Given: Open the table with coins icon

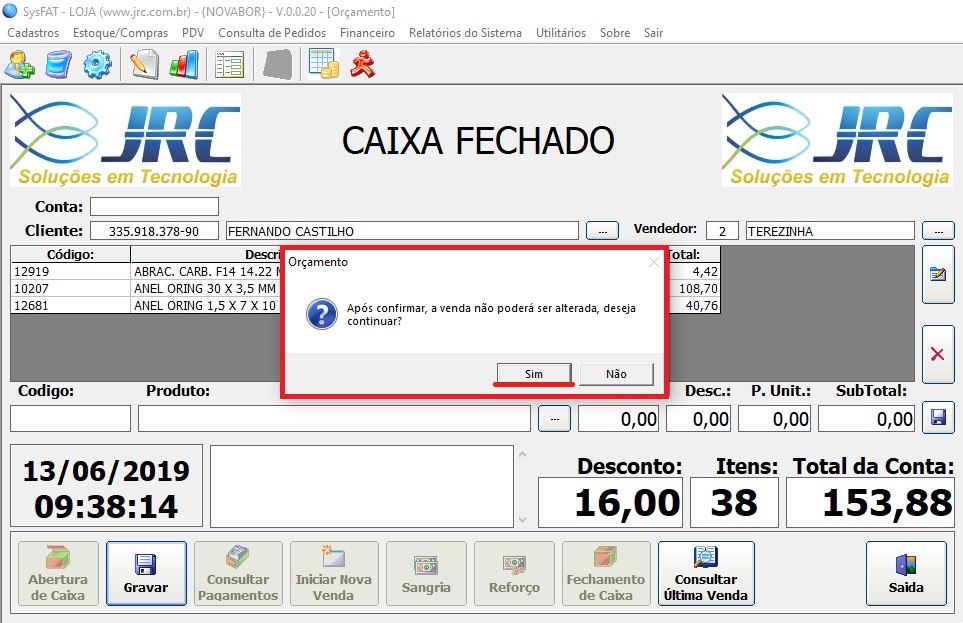Looking at the screenshot, I should (324, 64).
